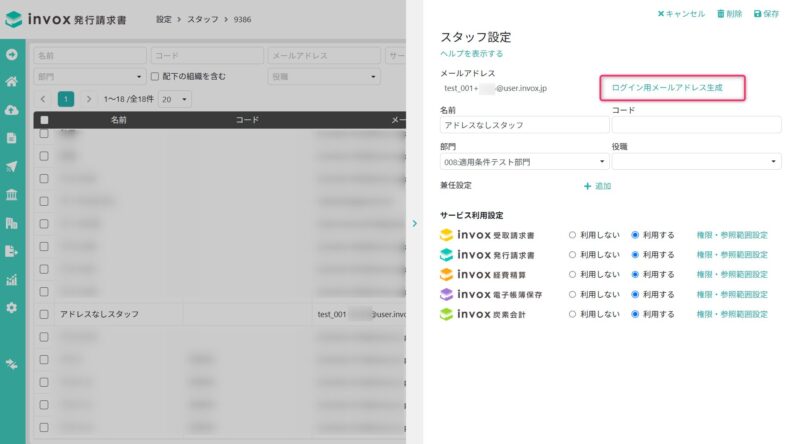Click the invox 経費精算 service icon
Screen dimensions: 800x444
coord(446,275)
